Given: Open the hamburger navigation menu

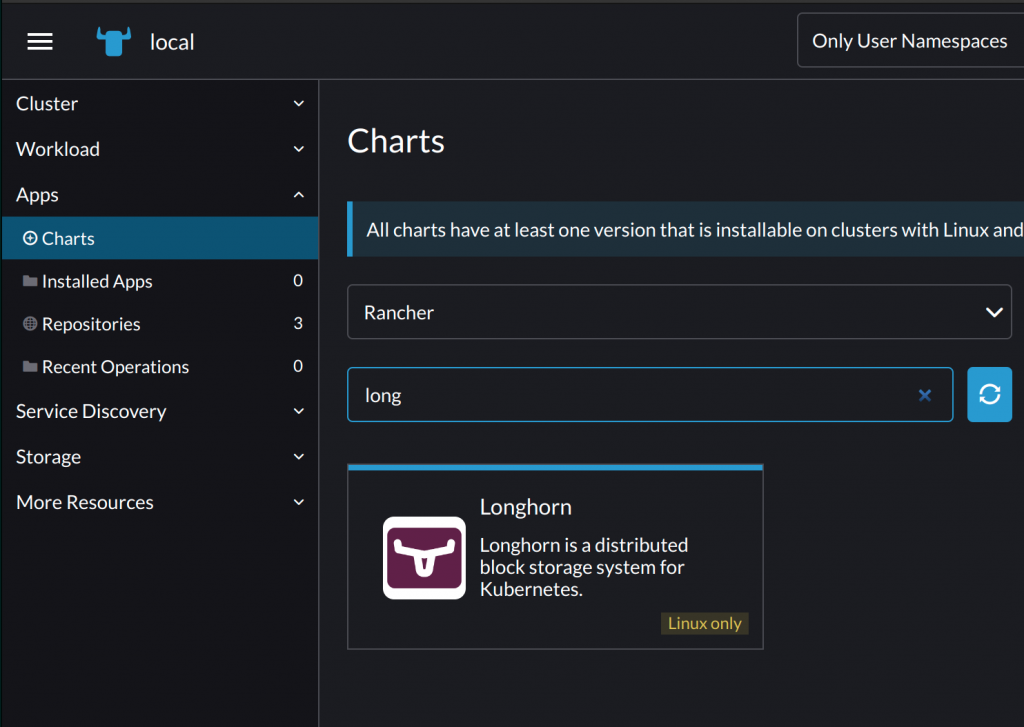Looking at the screenshot, I should pyautogui.click(x=40, y=41).
